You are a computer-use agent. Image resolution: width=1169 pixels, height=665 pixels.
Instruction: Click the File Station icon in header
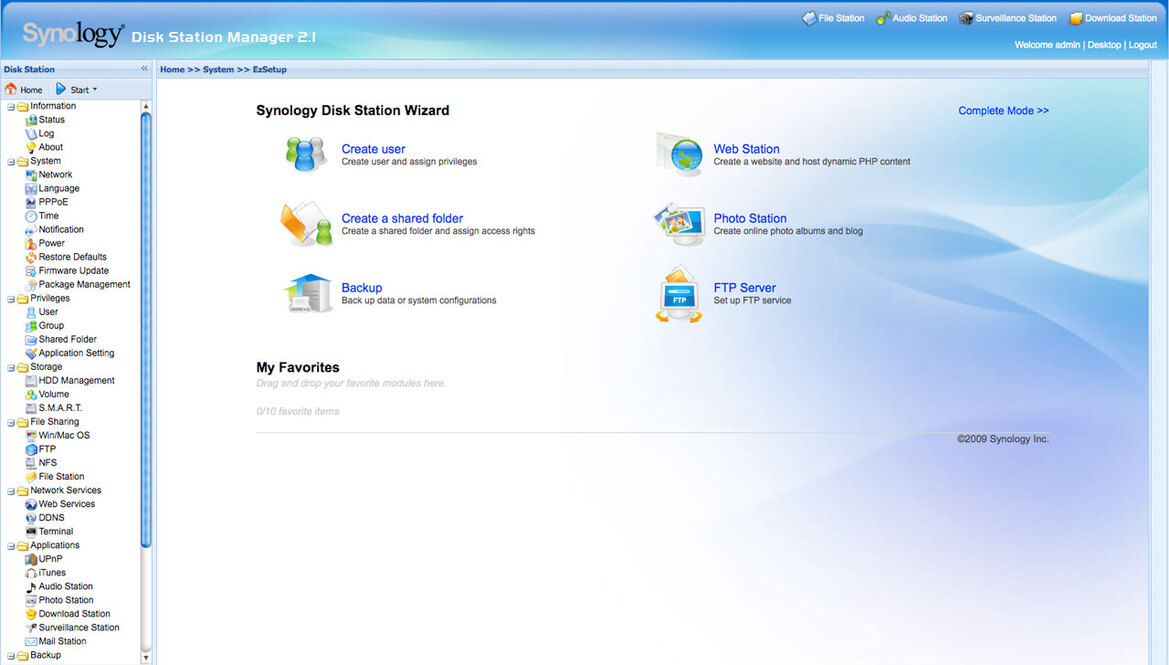tap(809, 18)
